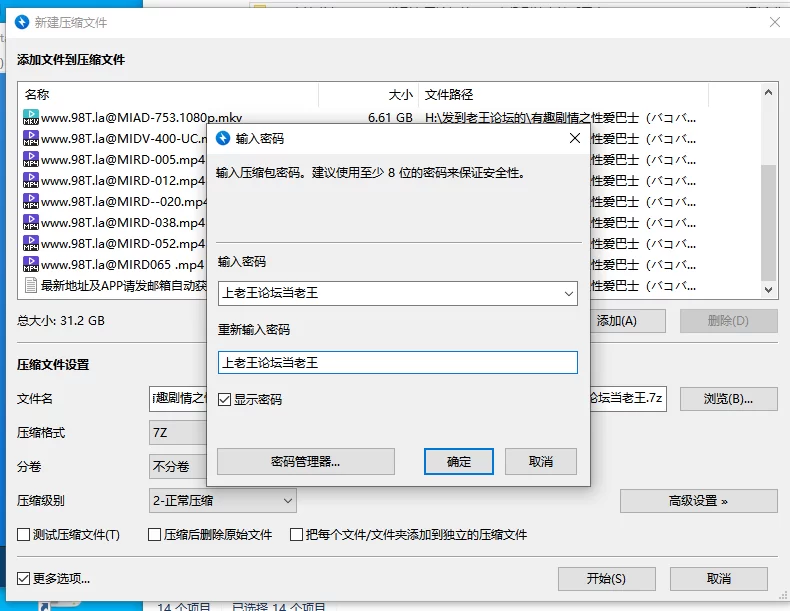The image size is (790, 611).
Task: Click the MP4 icon of MIRD065 file
Action: [31, 264]
